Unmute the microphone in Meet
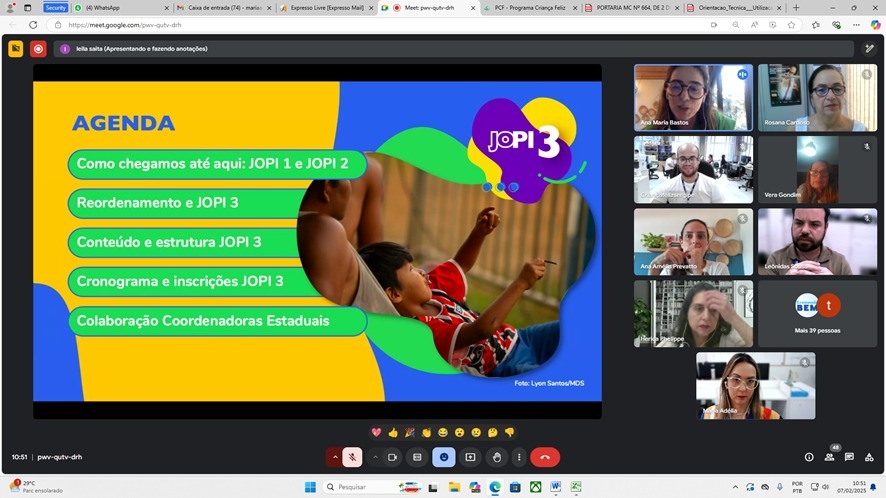This screenshot has height=498, width=886. coord(352,457)
